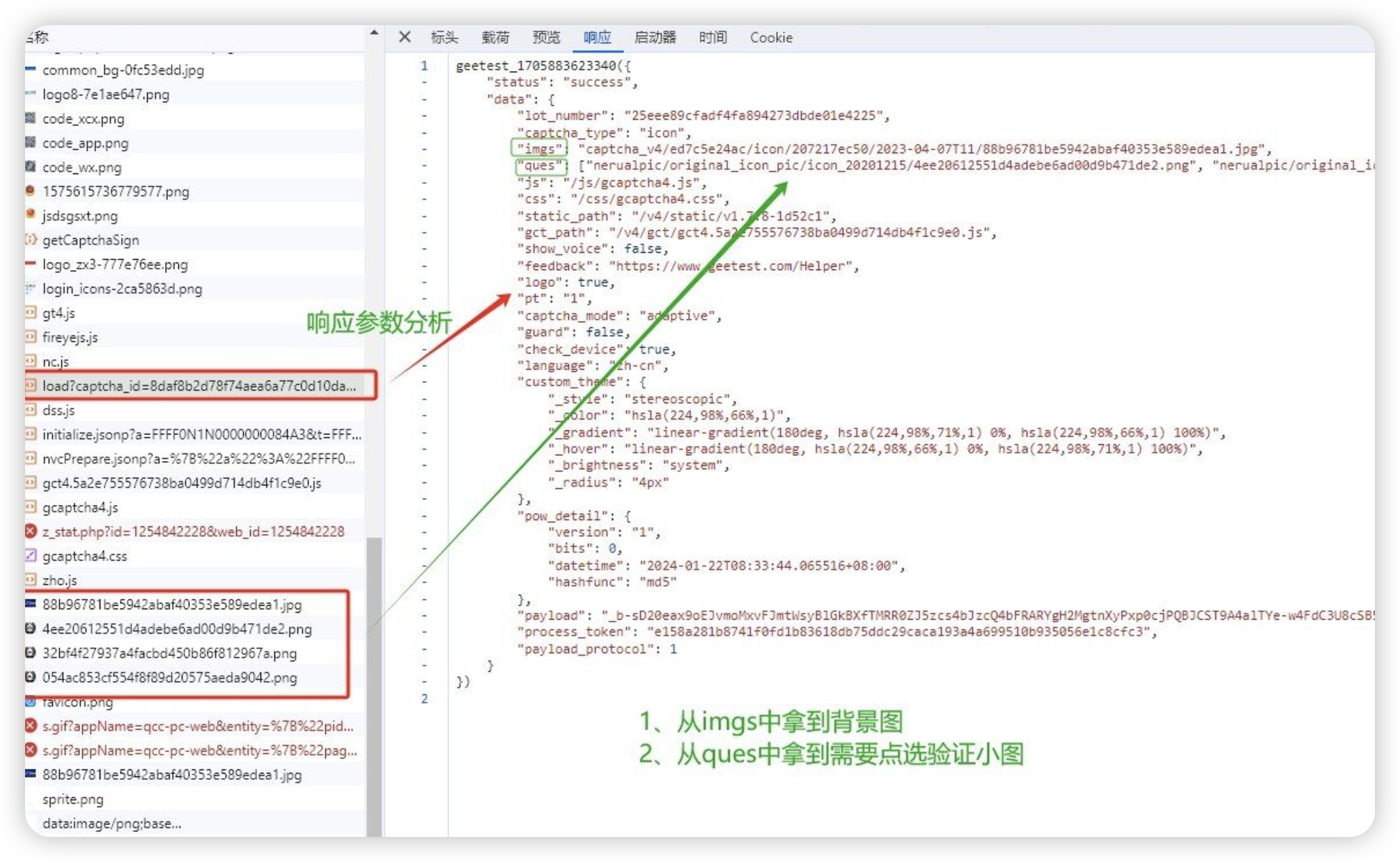Click the favicon.png file icon
The height and width of the screenshot is (862, 1400).
[x=31, y=702]
